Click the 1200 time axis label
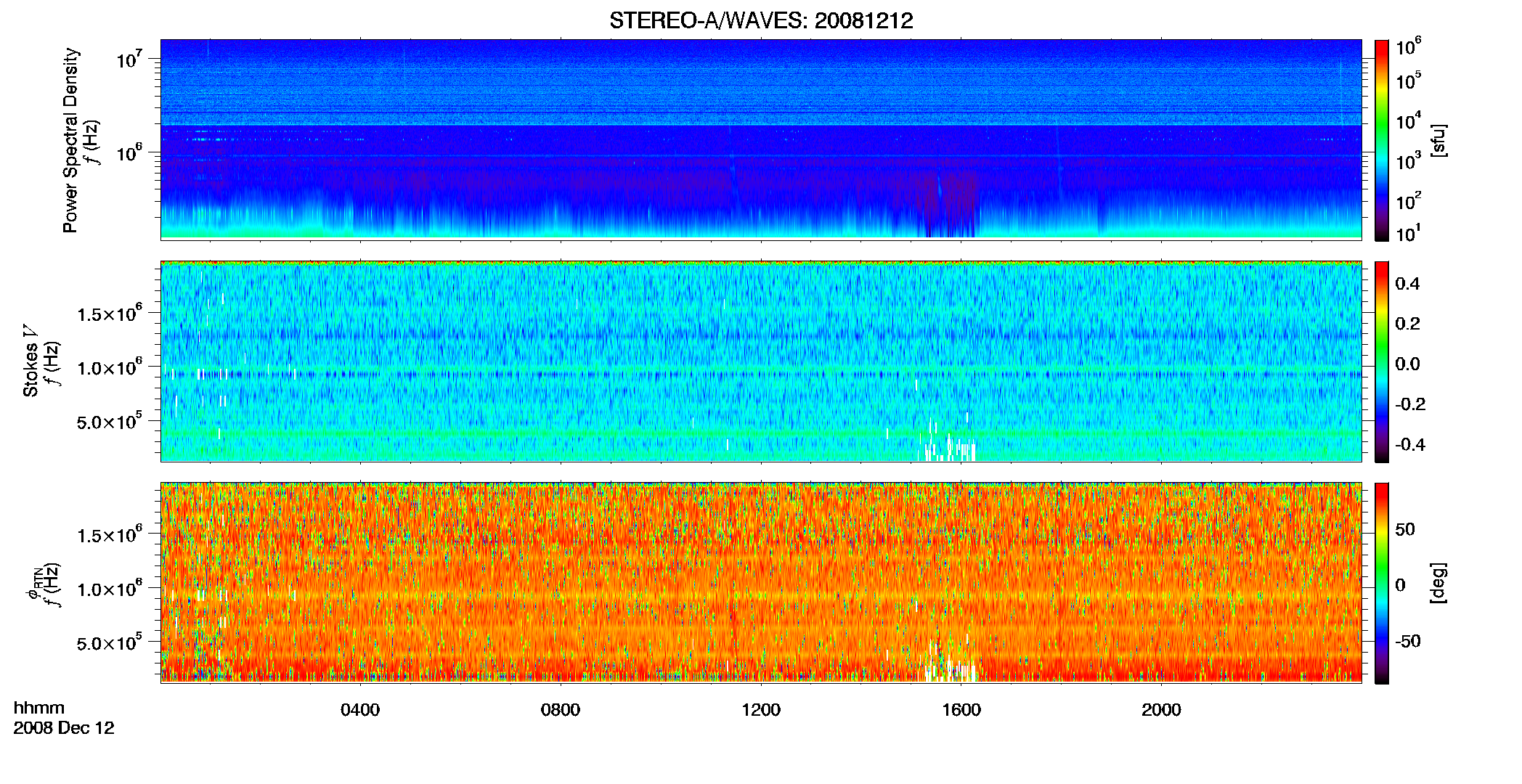This screenshot has width=1522, height=784. (761, 710)
